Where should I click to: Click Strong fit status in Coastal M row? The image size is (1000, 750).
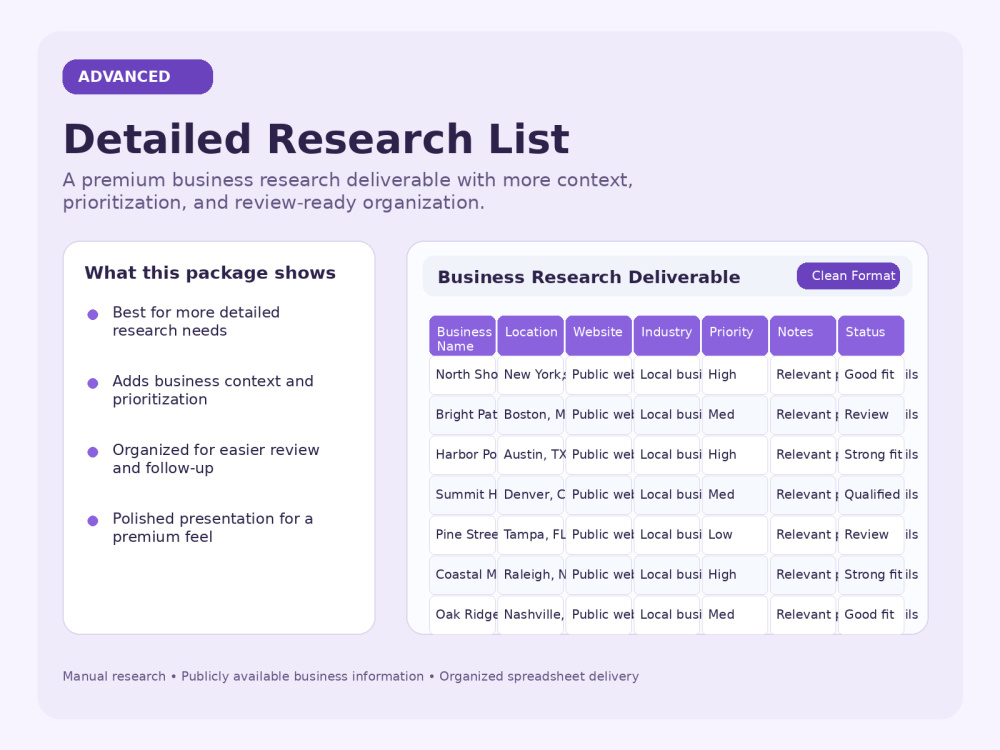point(871,575)
